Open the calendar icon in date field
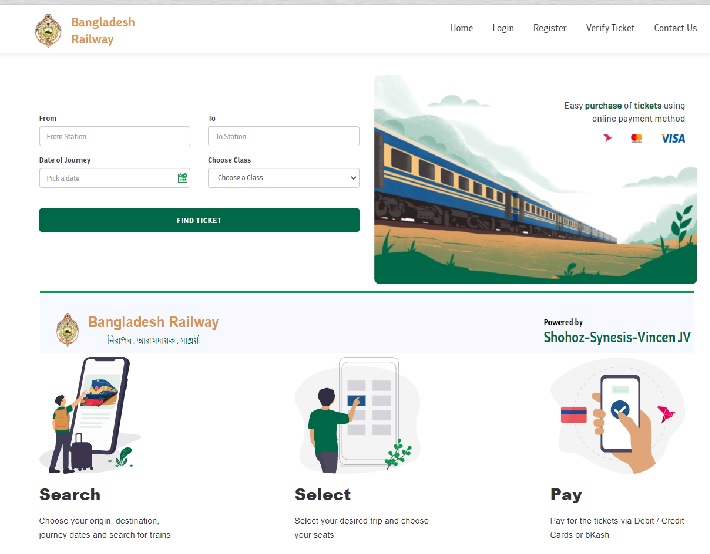The height and width of the screenshot is (554, 710). tap(182, 178)
